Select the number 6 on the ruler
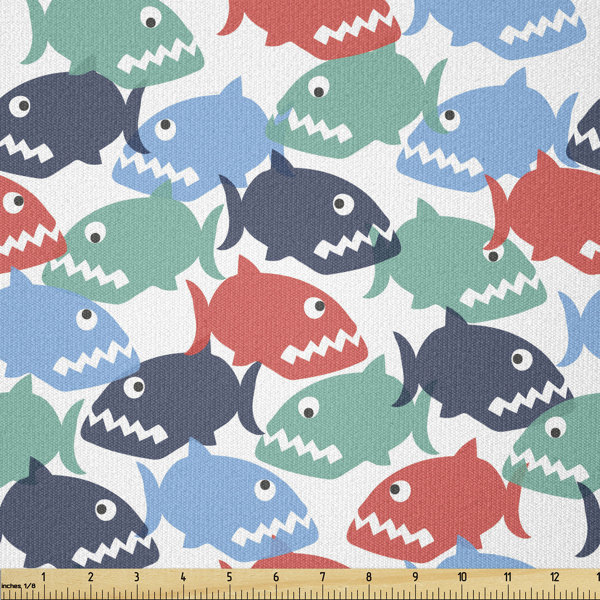The width and height of the screenshot is (600, 600). (x=276, y=577)
